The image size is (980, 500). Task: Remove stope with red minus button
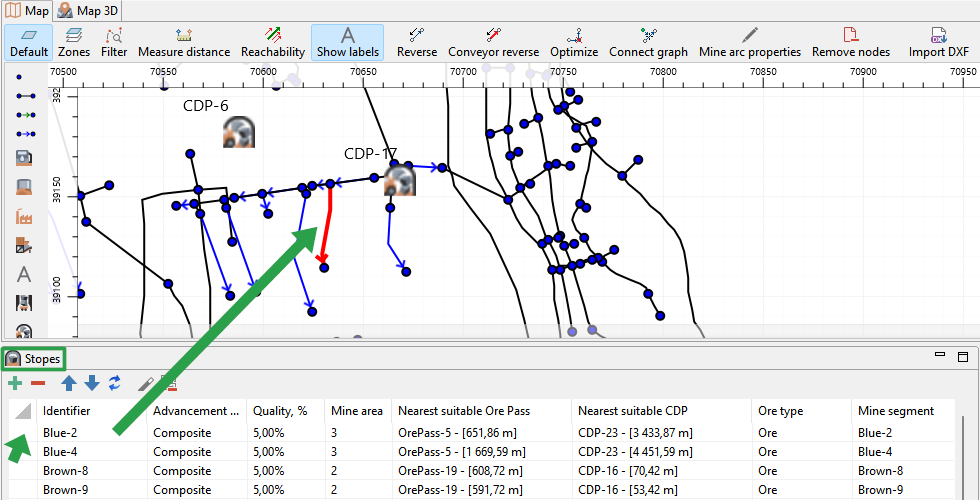click(38, 382)
